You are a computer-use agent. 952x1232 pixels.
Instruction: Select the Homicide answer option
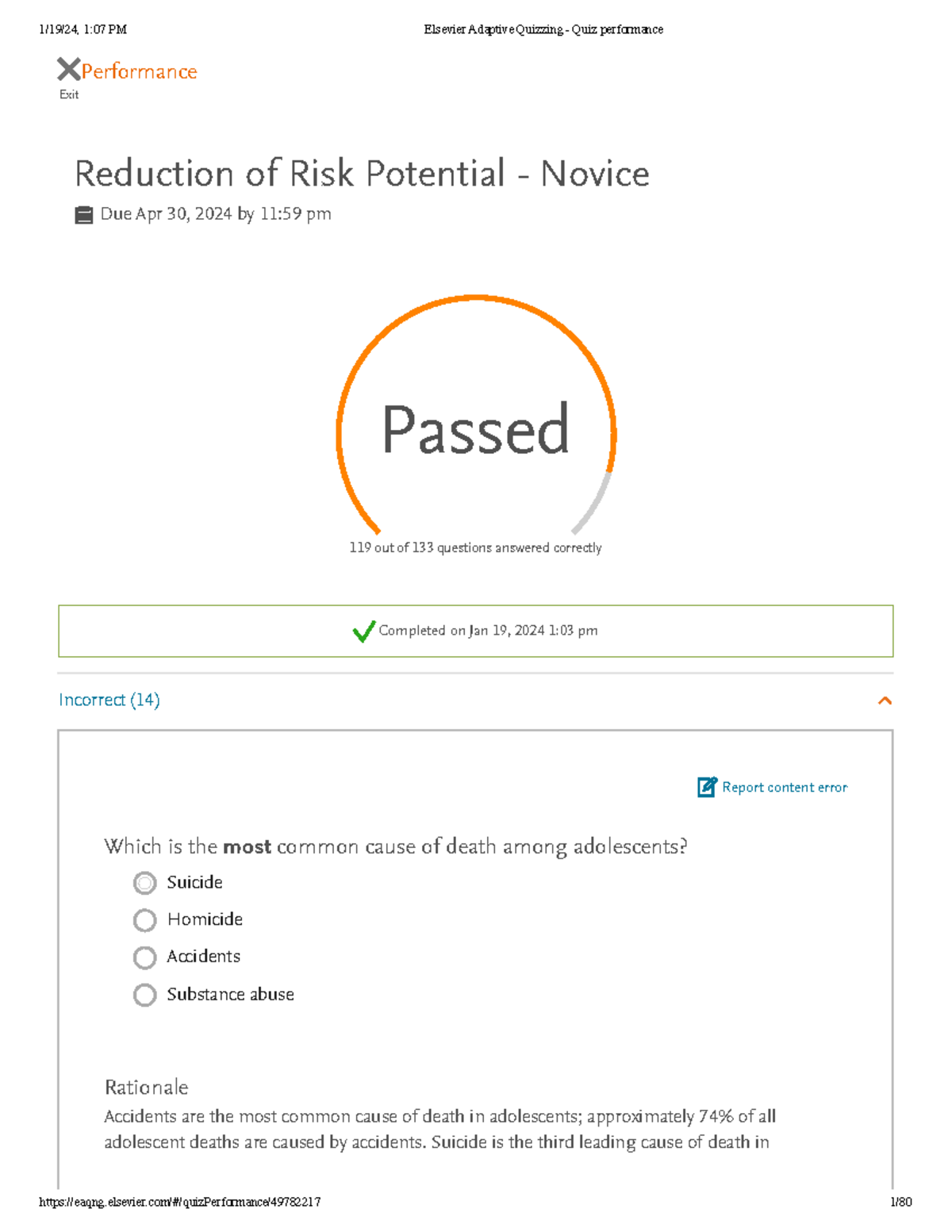144,920
